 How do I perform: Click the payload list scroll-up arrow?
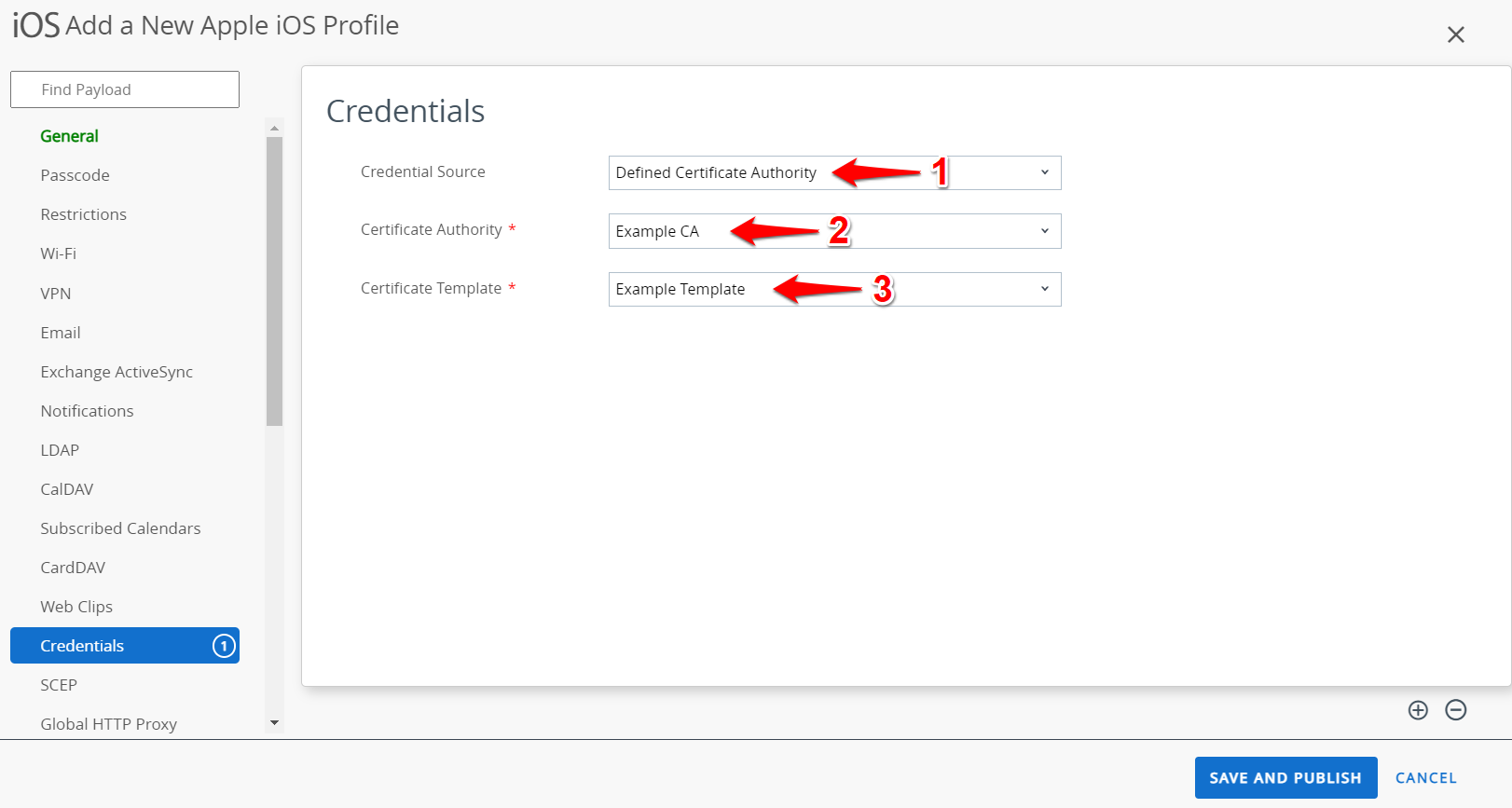click(x=274, y=128)
